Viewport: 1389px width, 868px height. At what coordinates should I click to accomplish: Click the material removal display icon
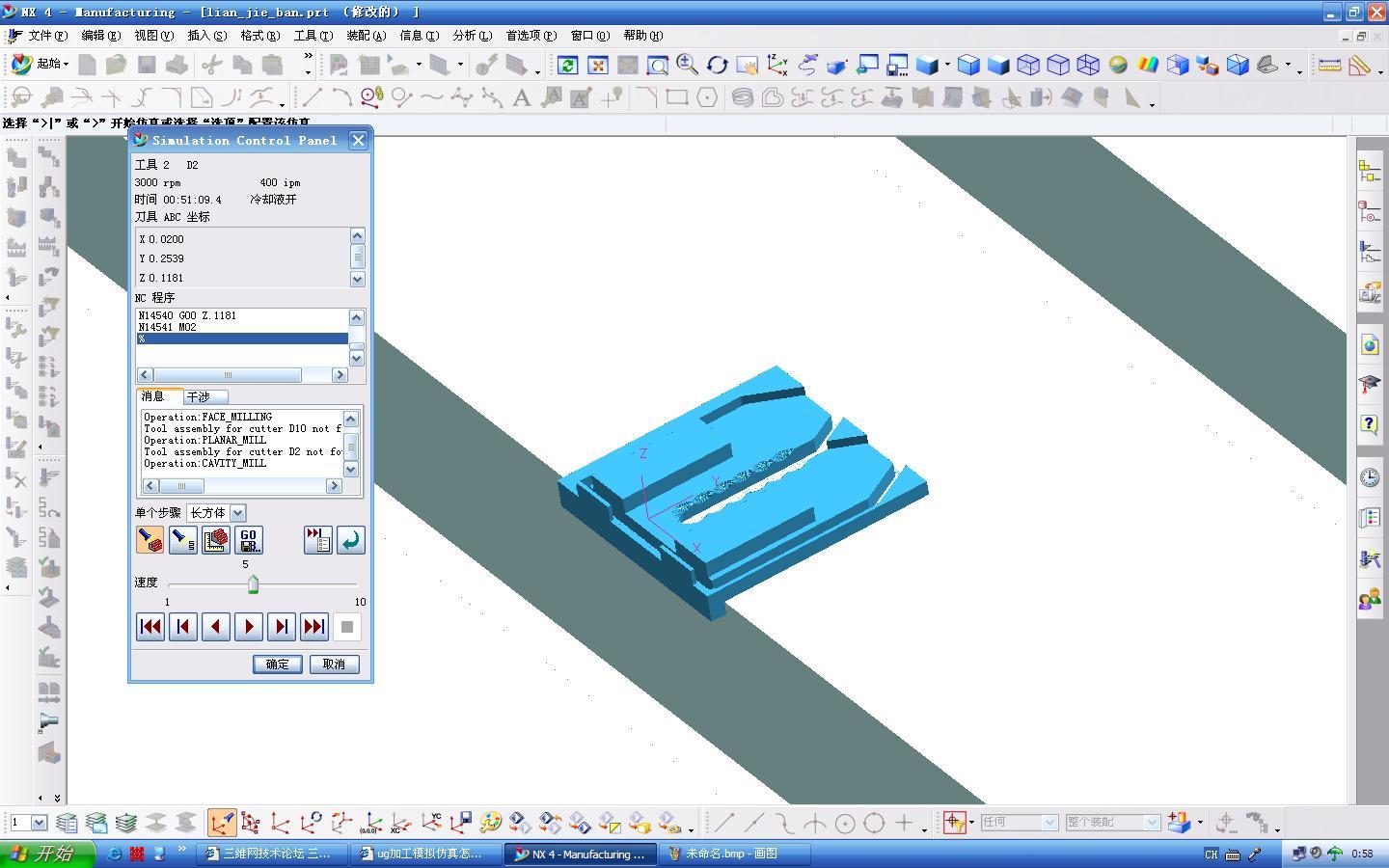215,540
